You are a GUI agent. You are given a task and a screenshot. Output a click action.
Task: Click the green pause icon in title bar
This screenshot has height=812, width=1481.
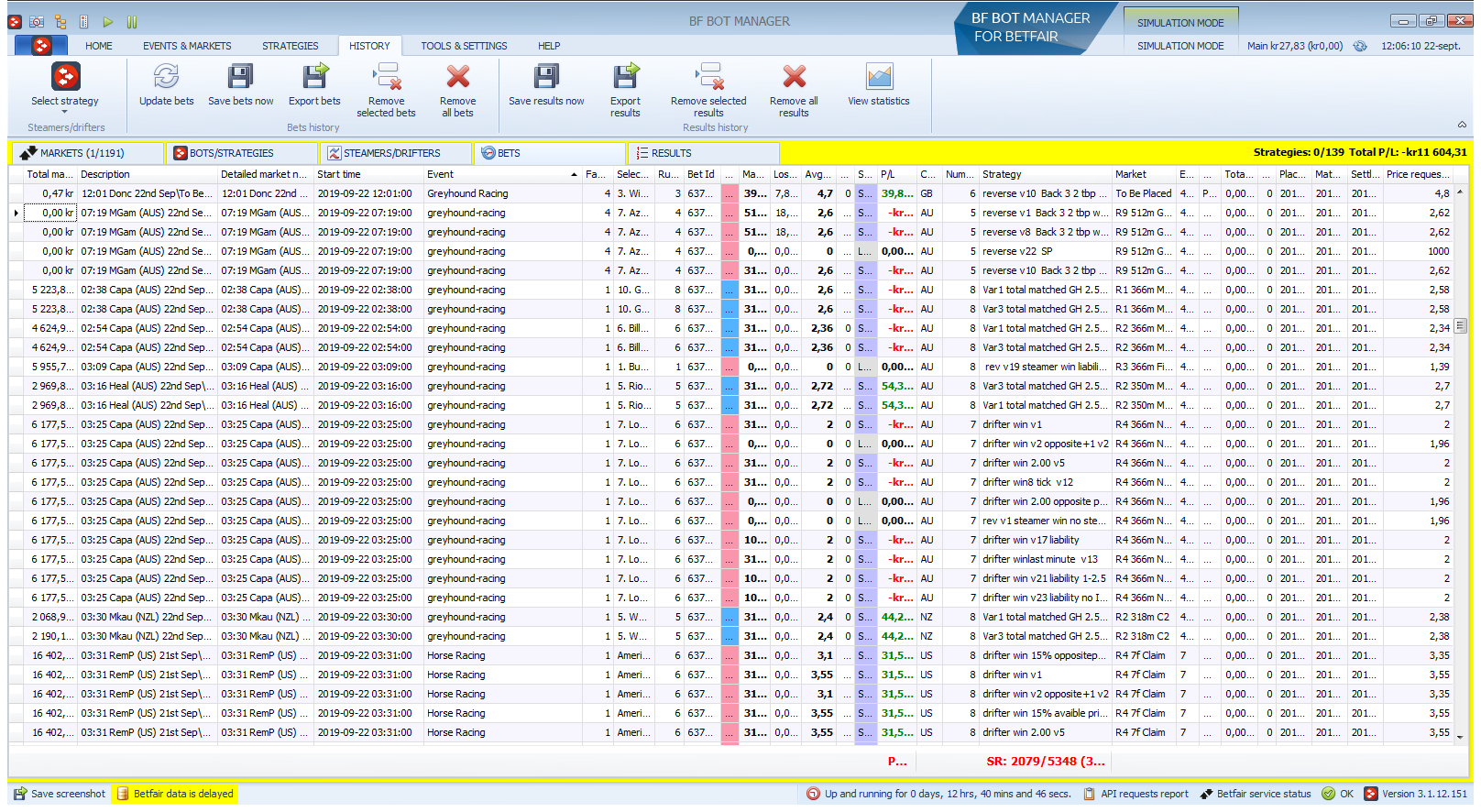132,21
